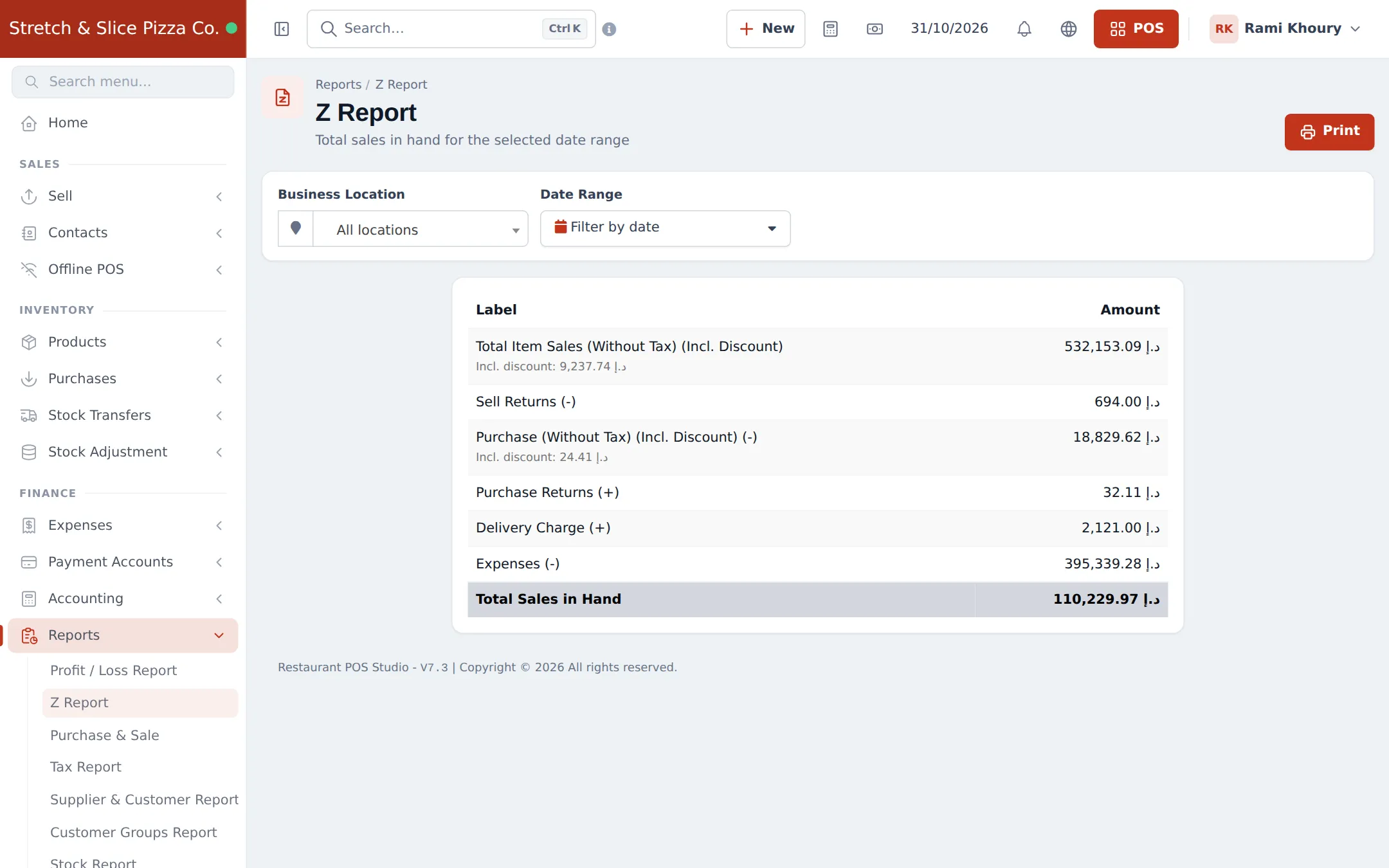Click the Stretch & Slice Pizza Co. brand header

click(x=123, y=29)
